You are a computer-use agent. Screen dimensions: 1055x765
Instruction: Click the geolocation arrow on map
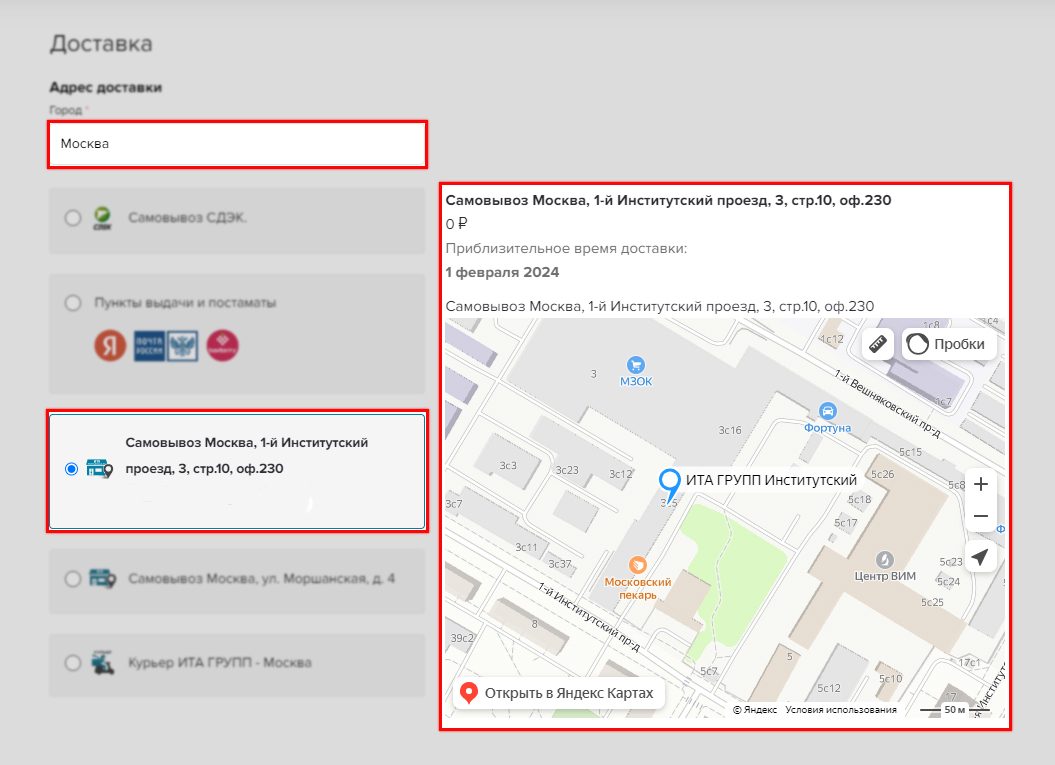coord(981,557)
